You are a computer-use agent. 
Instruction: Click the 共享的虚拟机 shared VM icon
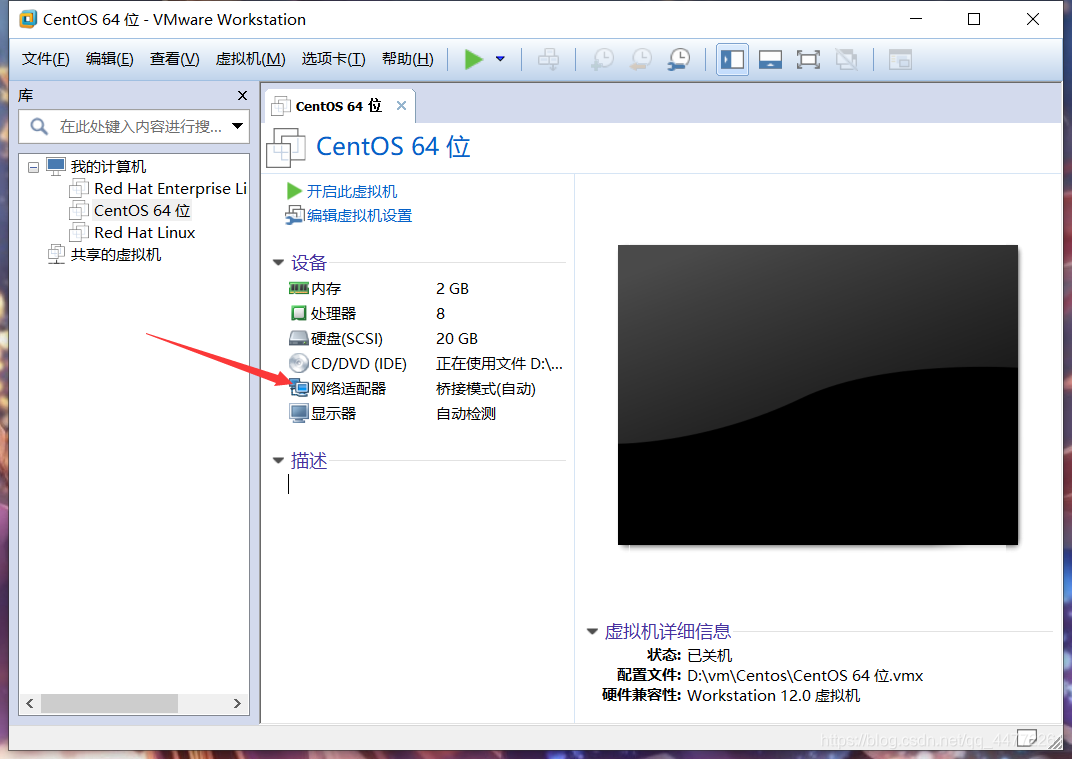point(56,254)
